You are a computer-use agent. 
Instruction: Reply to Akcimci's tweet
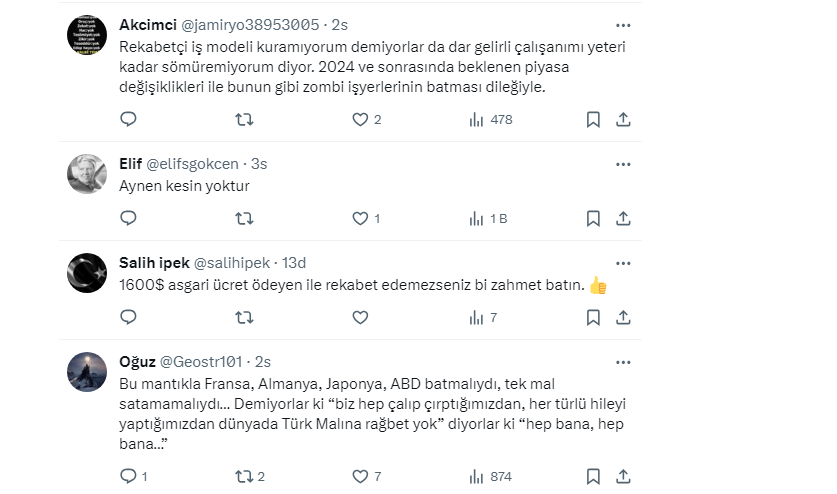point(128,119)
